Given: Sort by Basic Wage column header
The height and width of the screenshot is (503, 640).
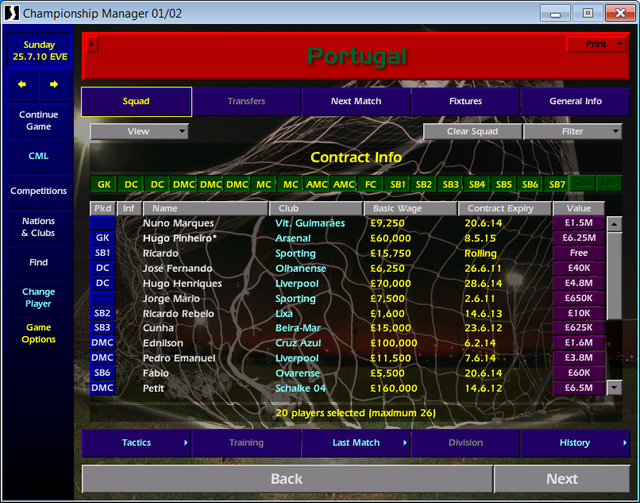Looking at the screenshot, I should [x=410, y=208].
